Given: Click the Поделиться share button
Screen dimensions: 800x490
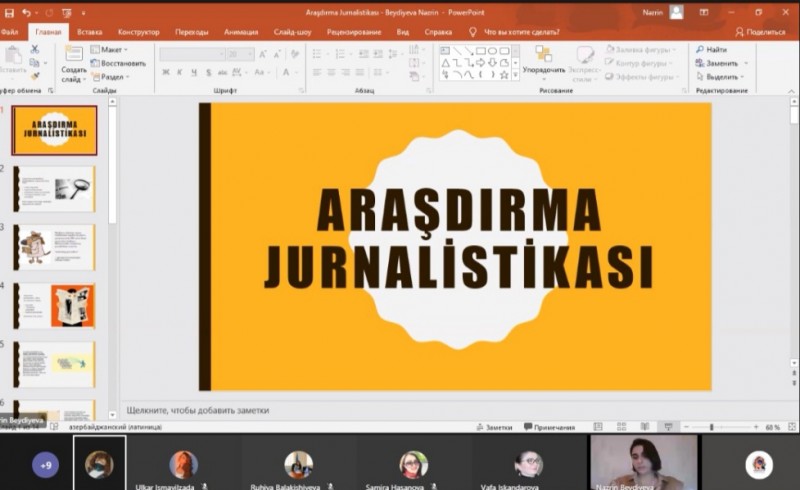Looking at the screenshot, I should (760, 32).
